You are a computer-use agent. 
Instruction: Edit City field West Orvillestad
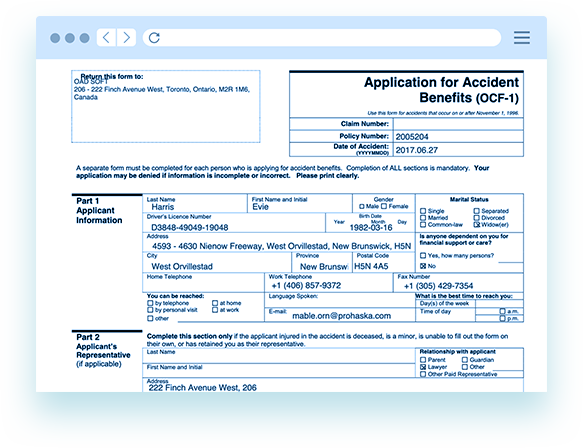click(217, 263)
